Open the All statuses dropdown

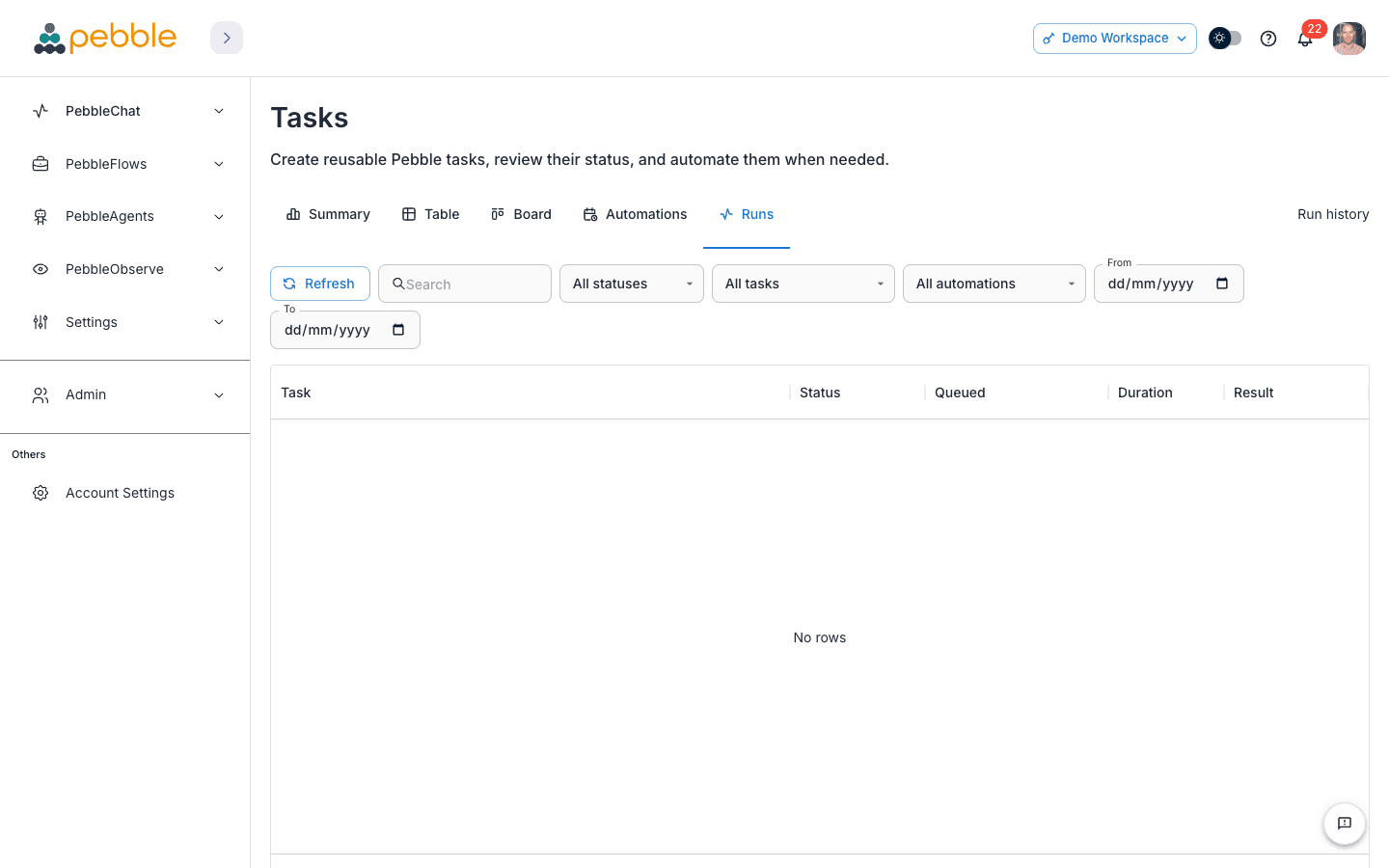(x=632, y=284)
